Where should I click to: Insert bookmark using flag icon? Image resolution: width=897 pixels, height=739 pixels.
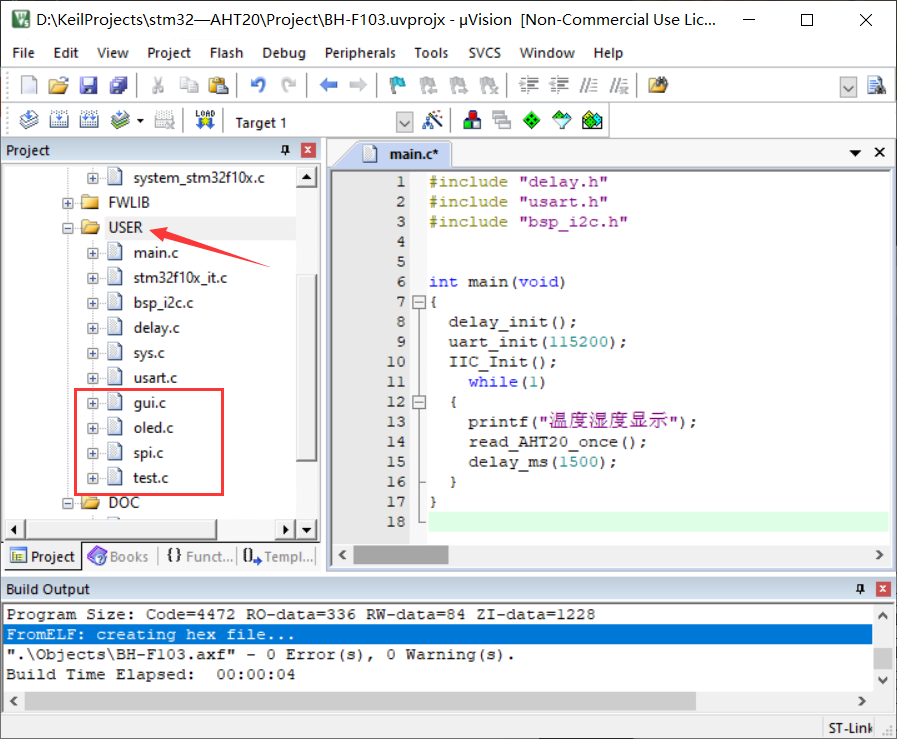click(x=398, y=85)
